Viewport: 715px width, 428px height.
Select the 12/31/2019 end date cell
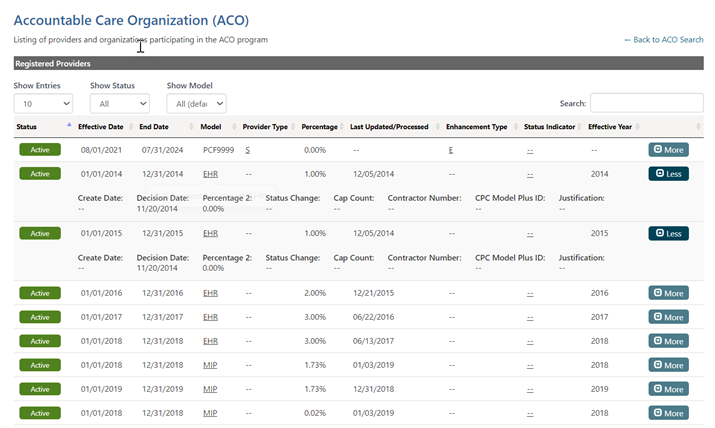point(162,389)
